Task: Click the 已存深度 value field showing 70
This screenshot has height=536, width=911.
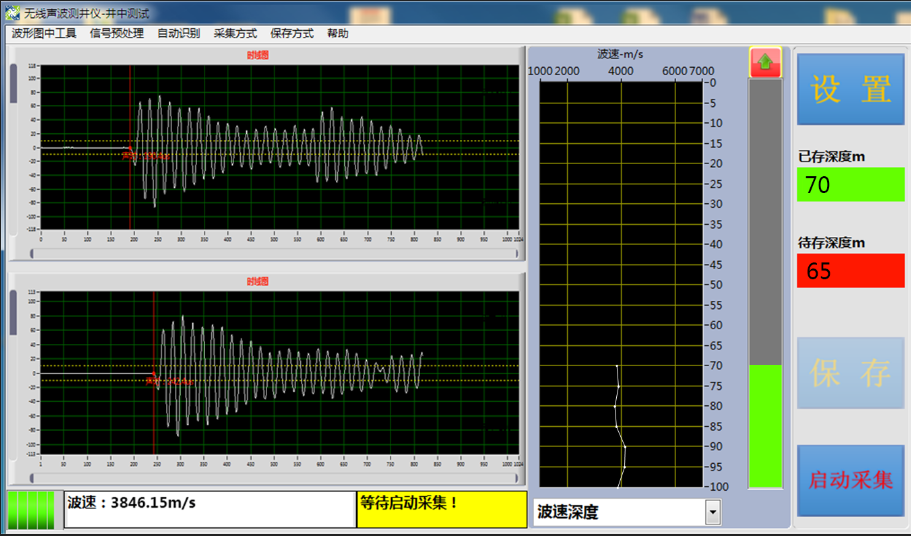Action: (850, 185)
